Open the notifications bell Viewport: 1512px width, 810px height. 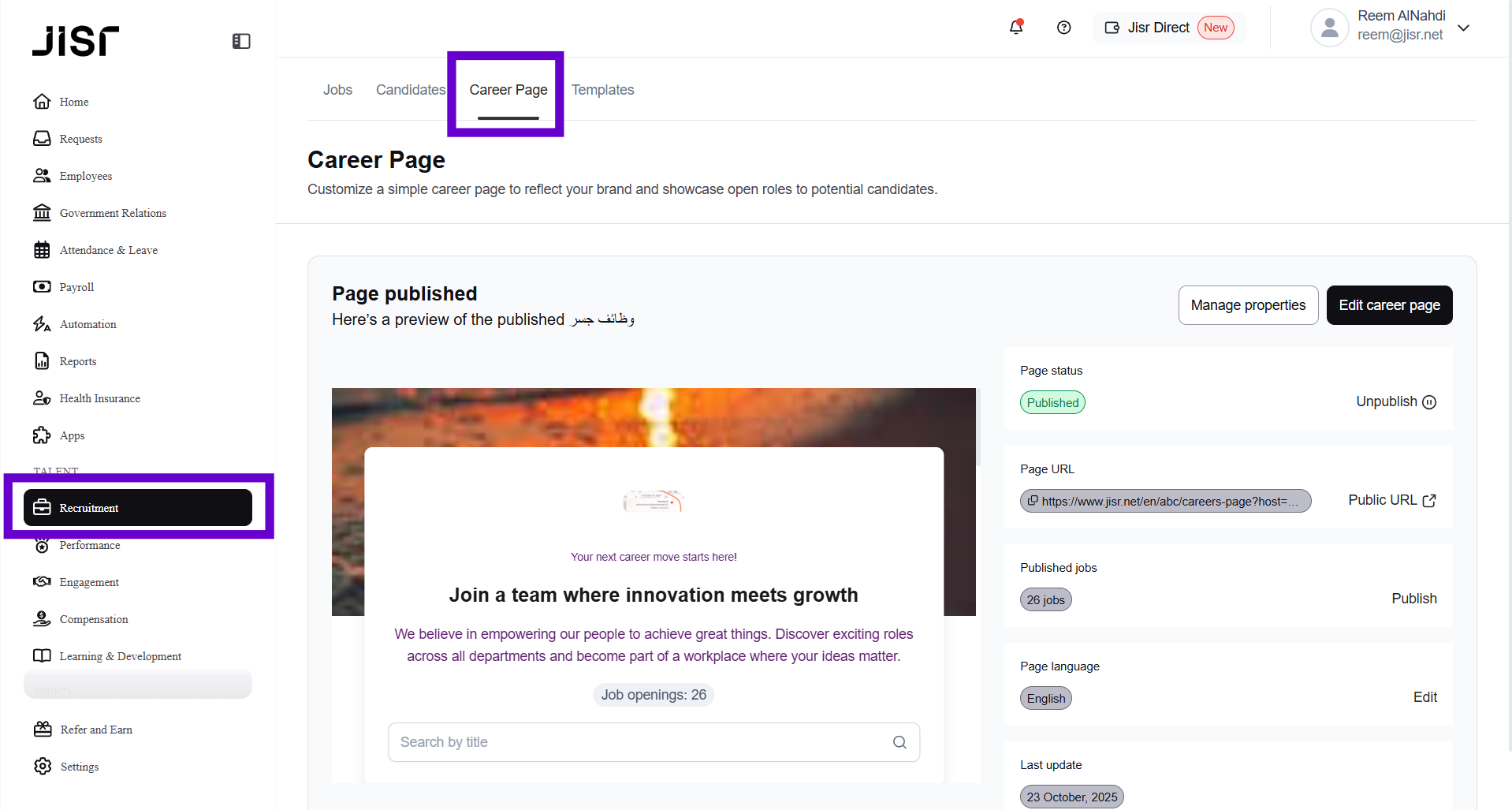pyautogui.click(x=1016, y=28)
